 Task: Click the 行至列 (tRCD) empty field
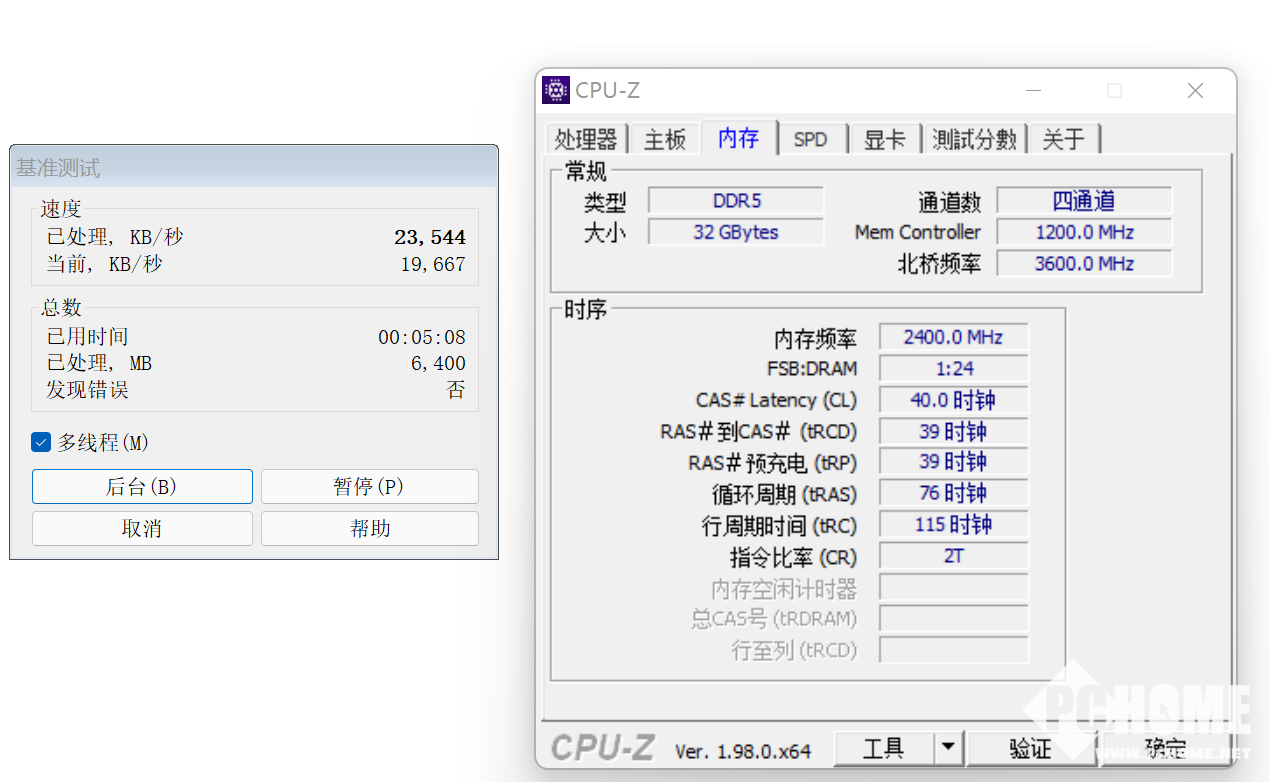pos(954,650)
